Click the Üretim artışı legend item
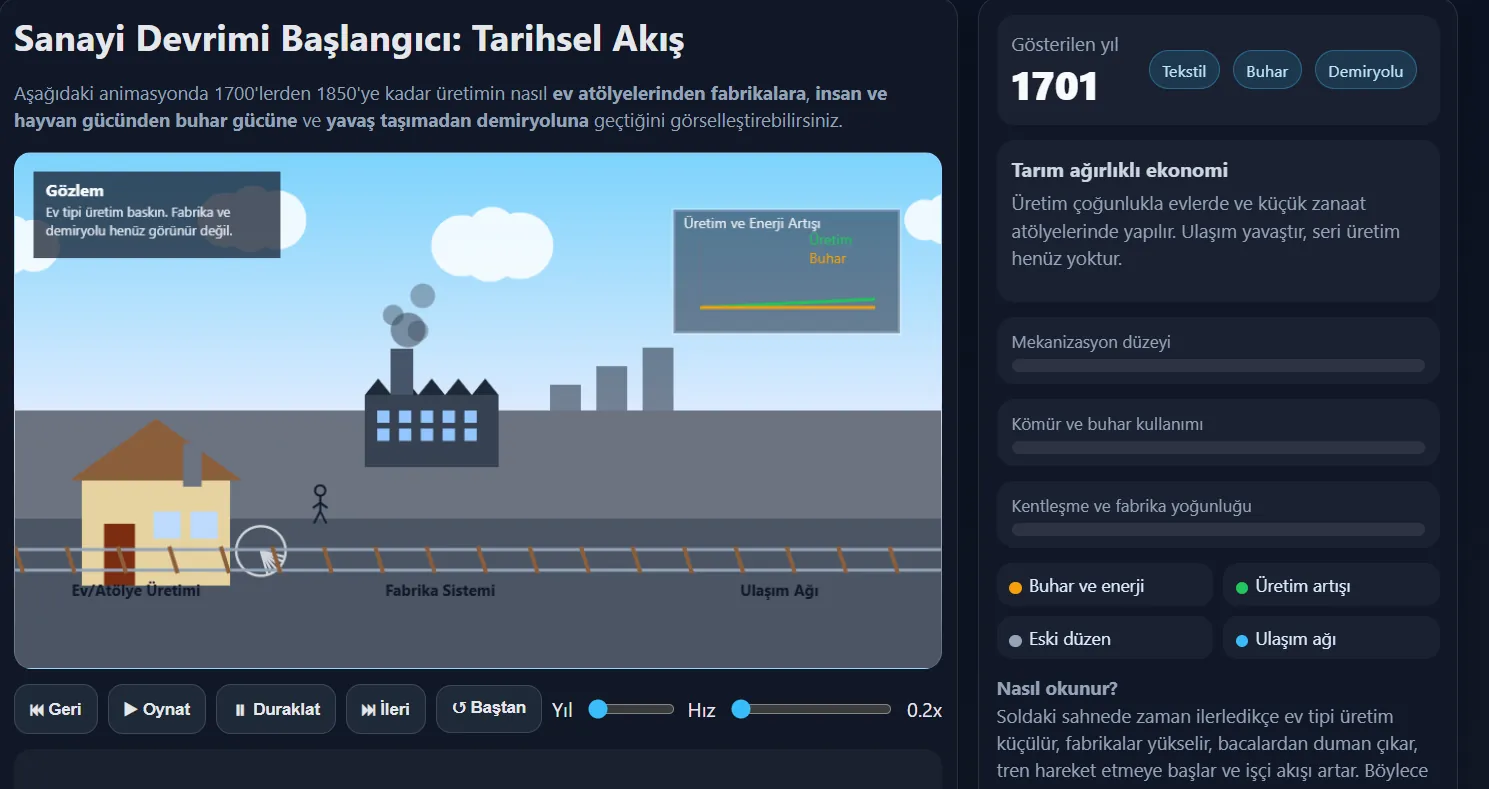The image size is (1489, 789). 1331,586
